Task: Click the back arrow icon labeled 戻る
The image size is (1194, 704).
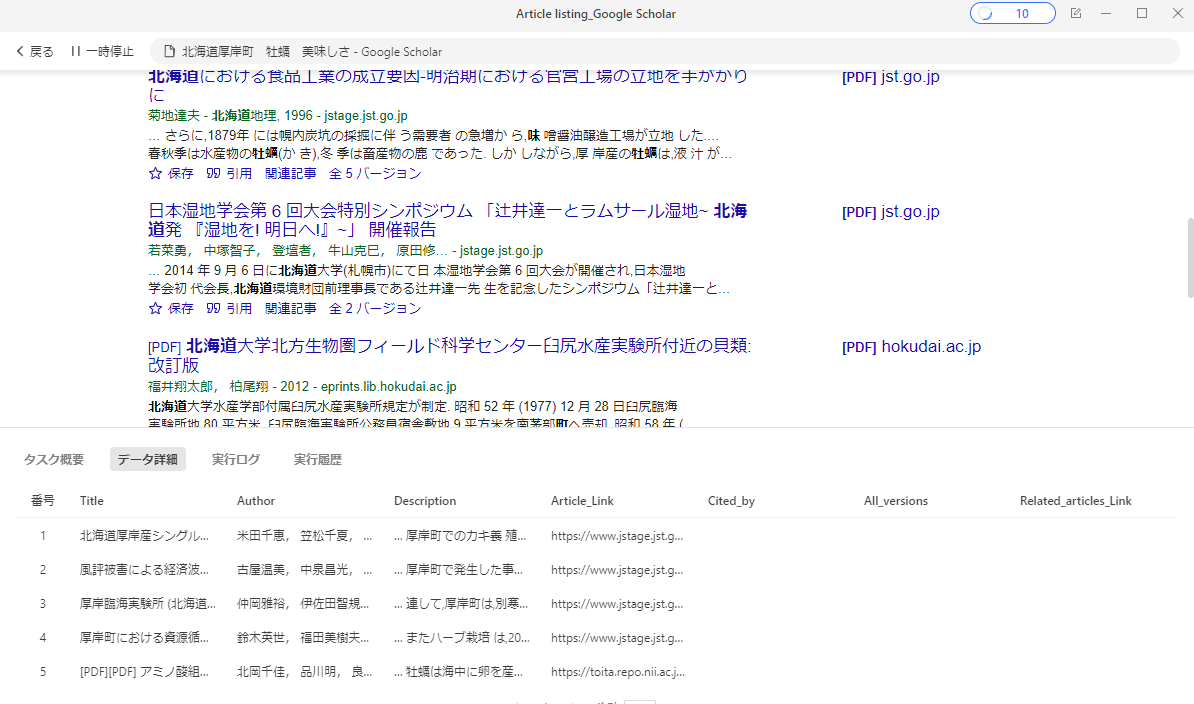Action: (20, 52)
